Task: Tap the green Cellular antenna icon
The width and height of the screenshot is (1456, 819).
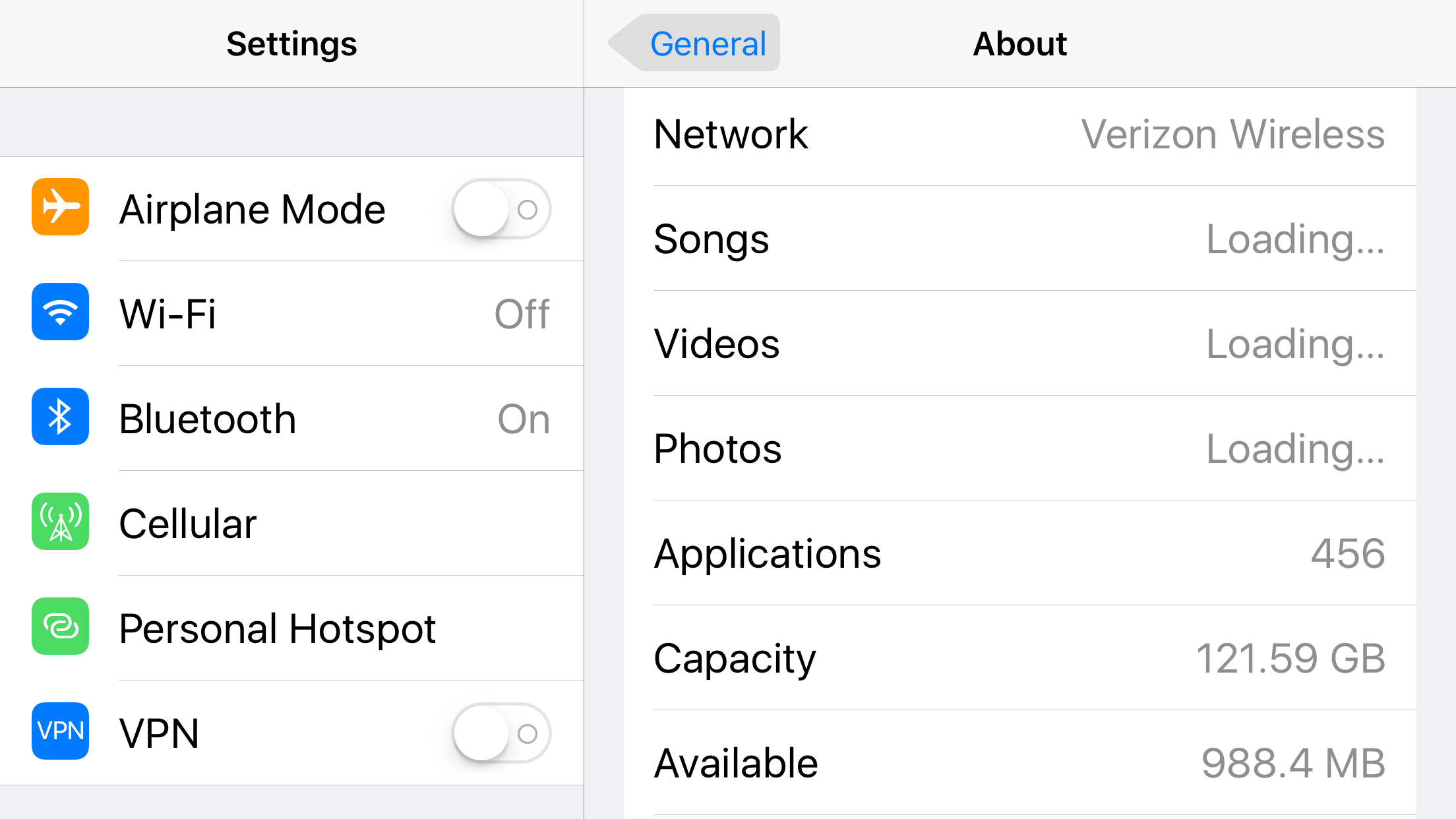Action: 59,522
